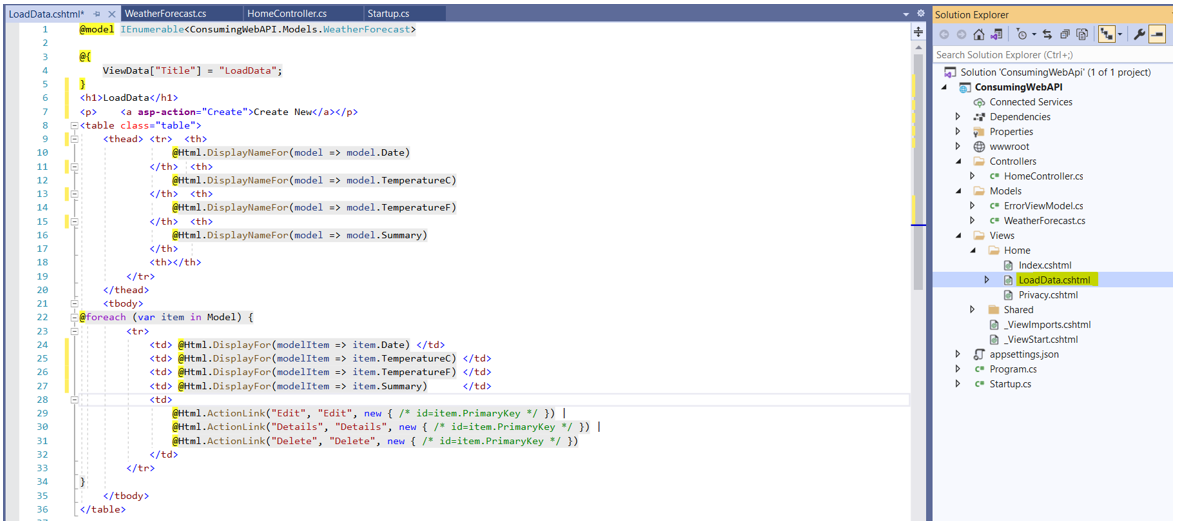Collapse the thead code region toggle

pos(74,139)
